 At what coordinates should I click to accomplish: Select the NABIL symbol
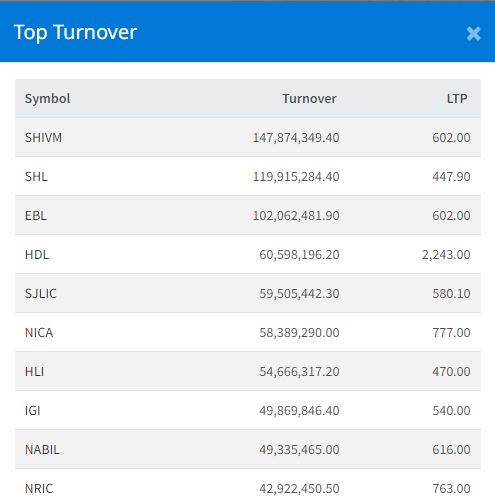point(42,450)
